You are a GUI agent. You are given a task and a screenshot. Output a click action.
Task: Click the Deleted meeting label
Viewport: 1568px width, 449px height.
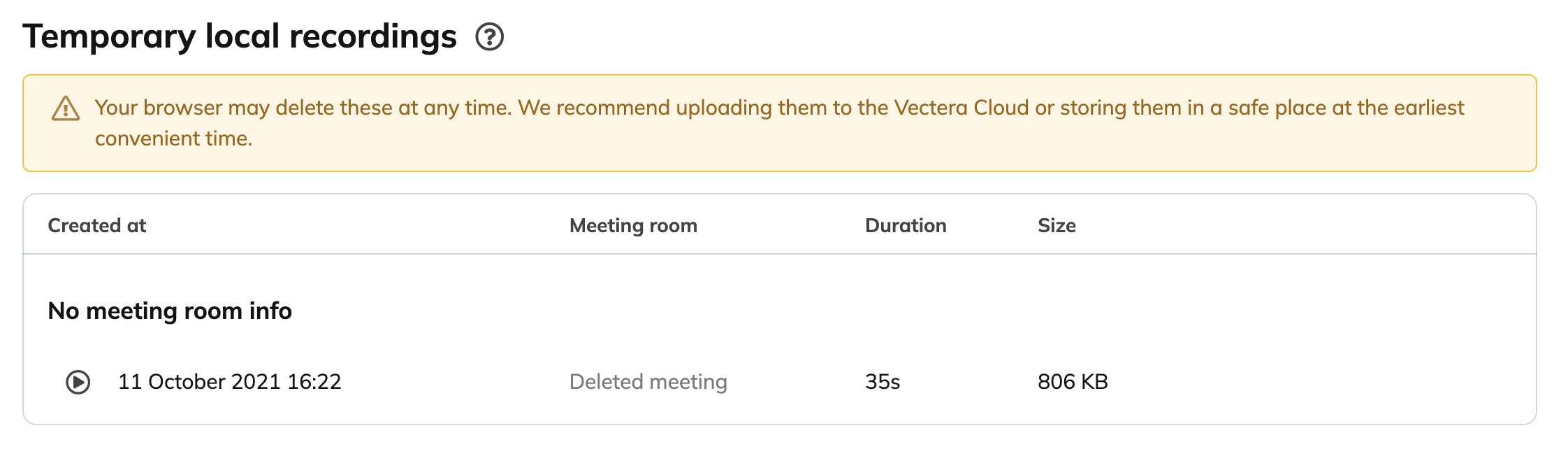(x=648, y=382)
